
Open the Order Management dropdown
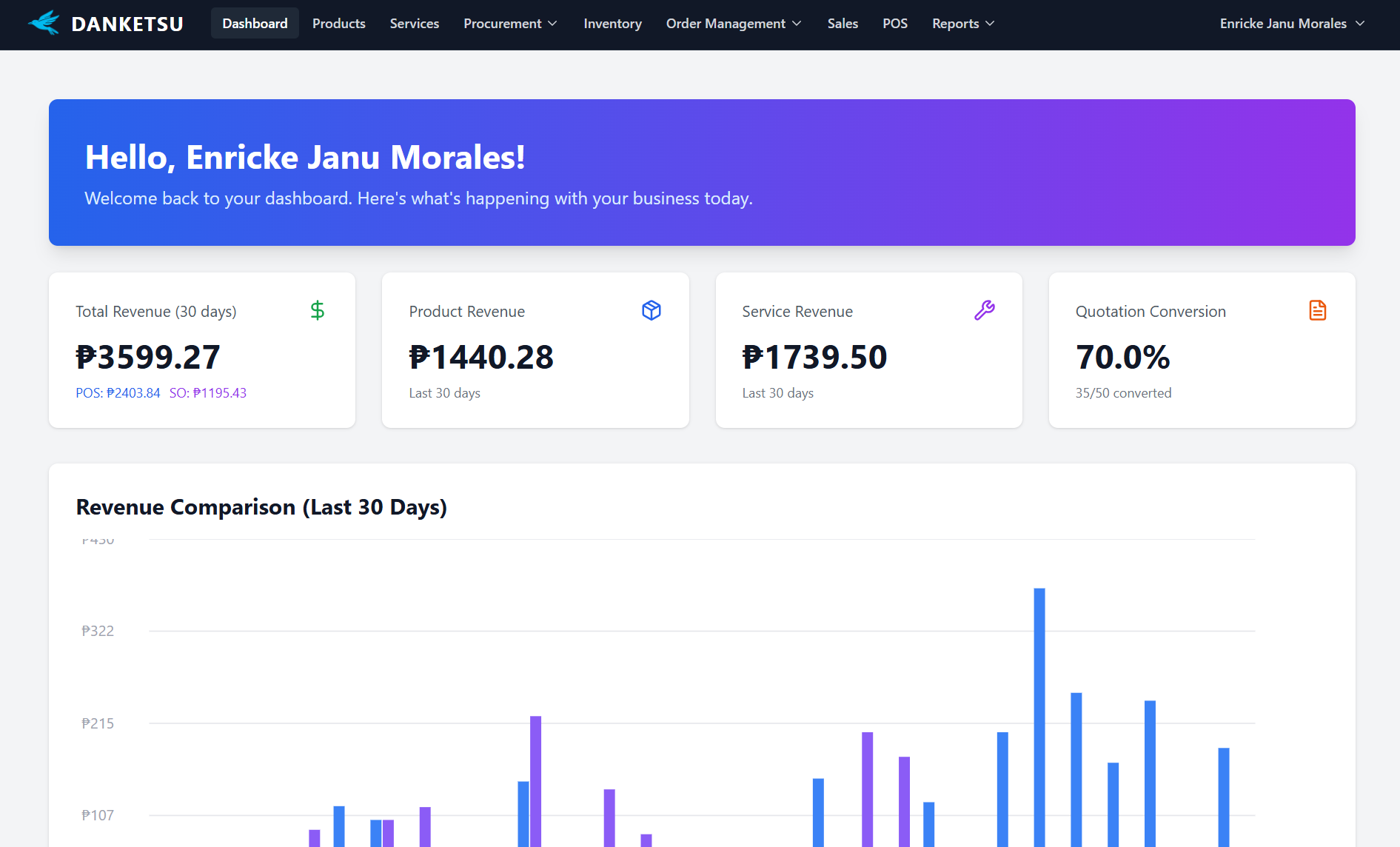[733, 23]
